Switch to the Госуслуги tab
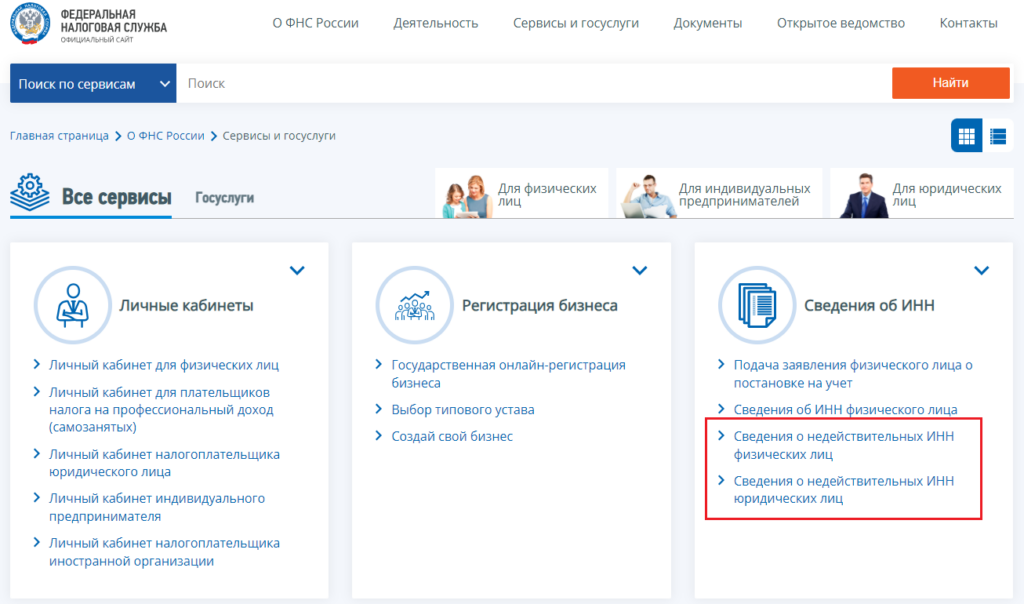This screenshot has width=1024, height=604. (224, 198)
